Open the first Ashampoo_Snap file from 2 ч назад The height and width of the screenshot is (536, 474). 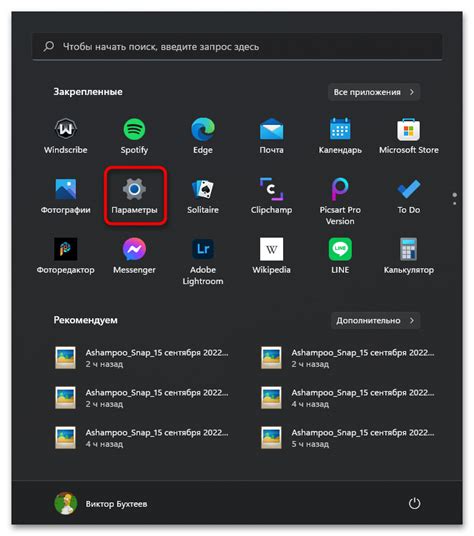pos(142,358)
